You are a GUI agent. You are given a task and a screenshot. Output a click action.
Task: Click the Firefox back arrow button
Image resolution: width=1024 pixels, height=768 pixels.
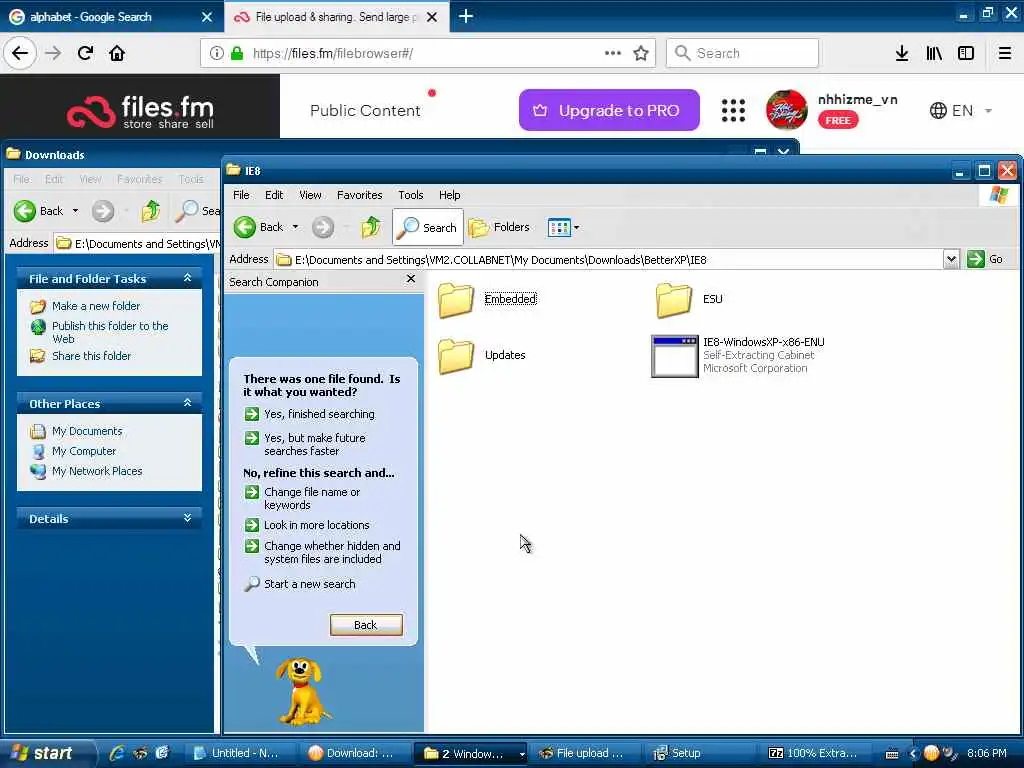point(20,53)
